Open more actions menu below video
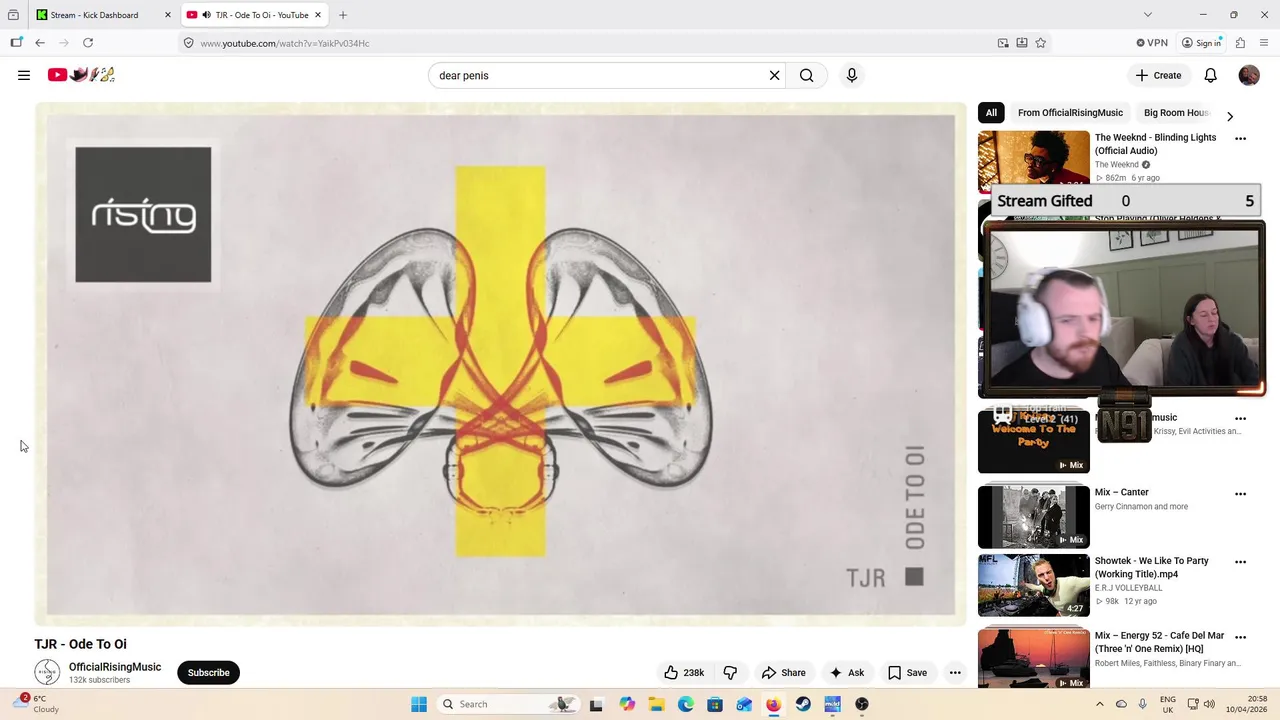Screen dimensions: 1280x720 [955, 673]
